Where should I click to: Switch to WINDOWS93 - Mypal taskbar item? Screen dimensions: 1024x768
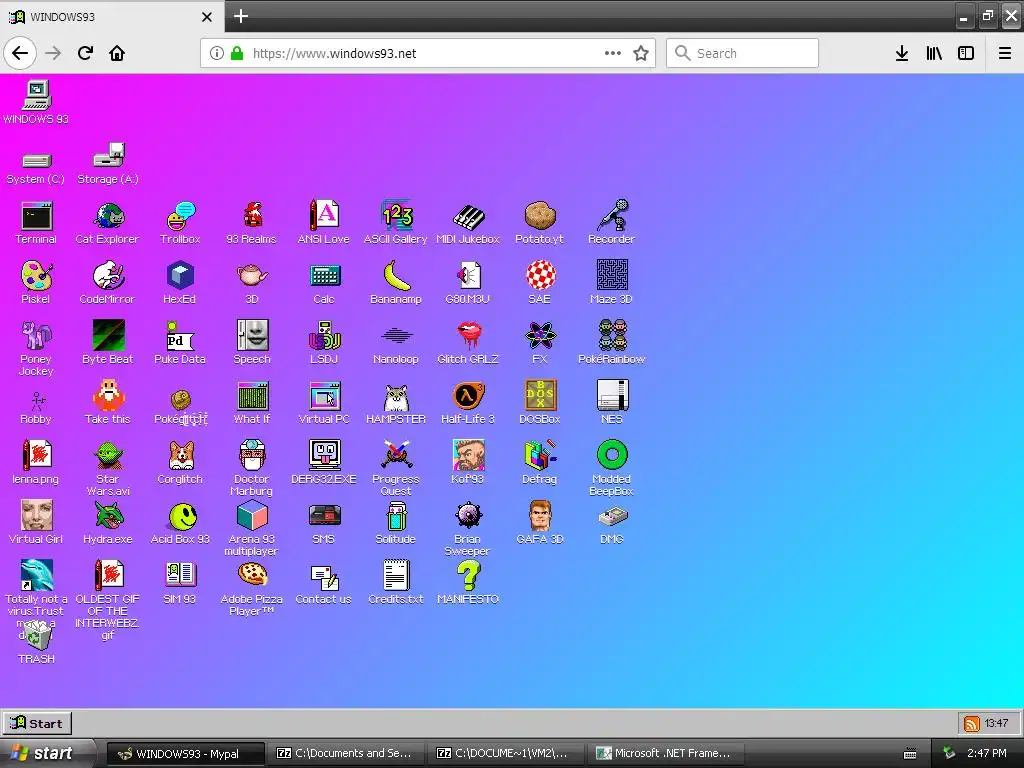tap(185, 753)
